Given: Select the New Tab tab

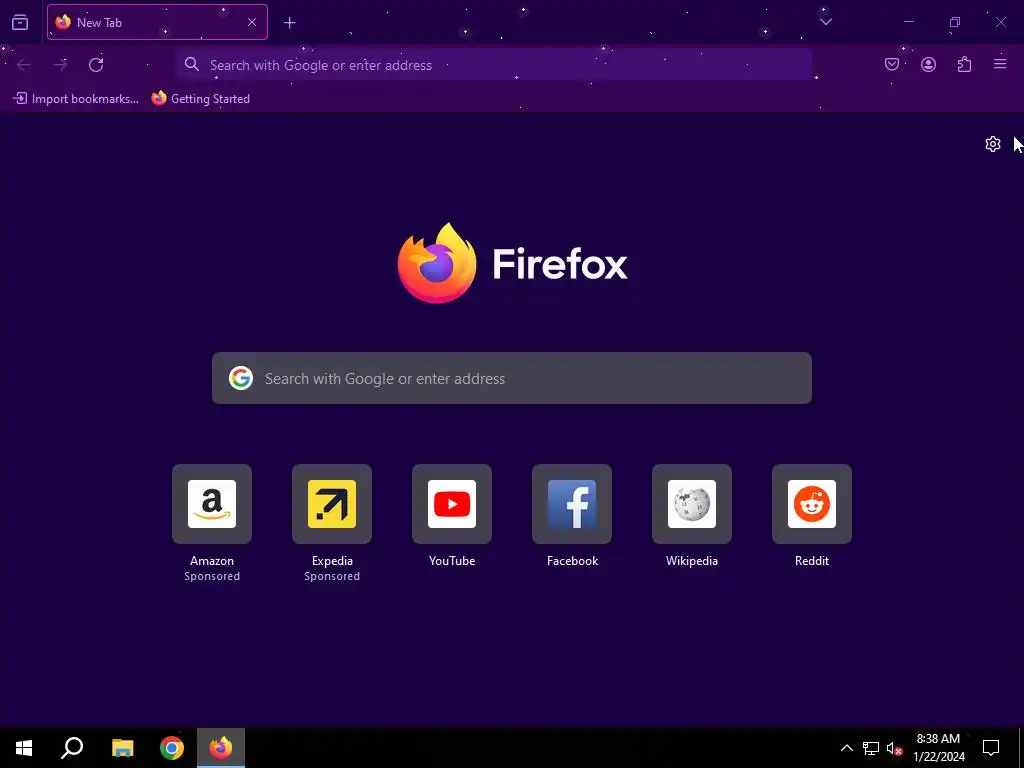Looking at the screenshot, I should (x=157, y=22).
